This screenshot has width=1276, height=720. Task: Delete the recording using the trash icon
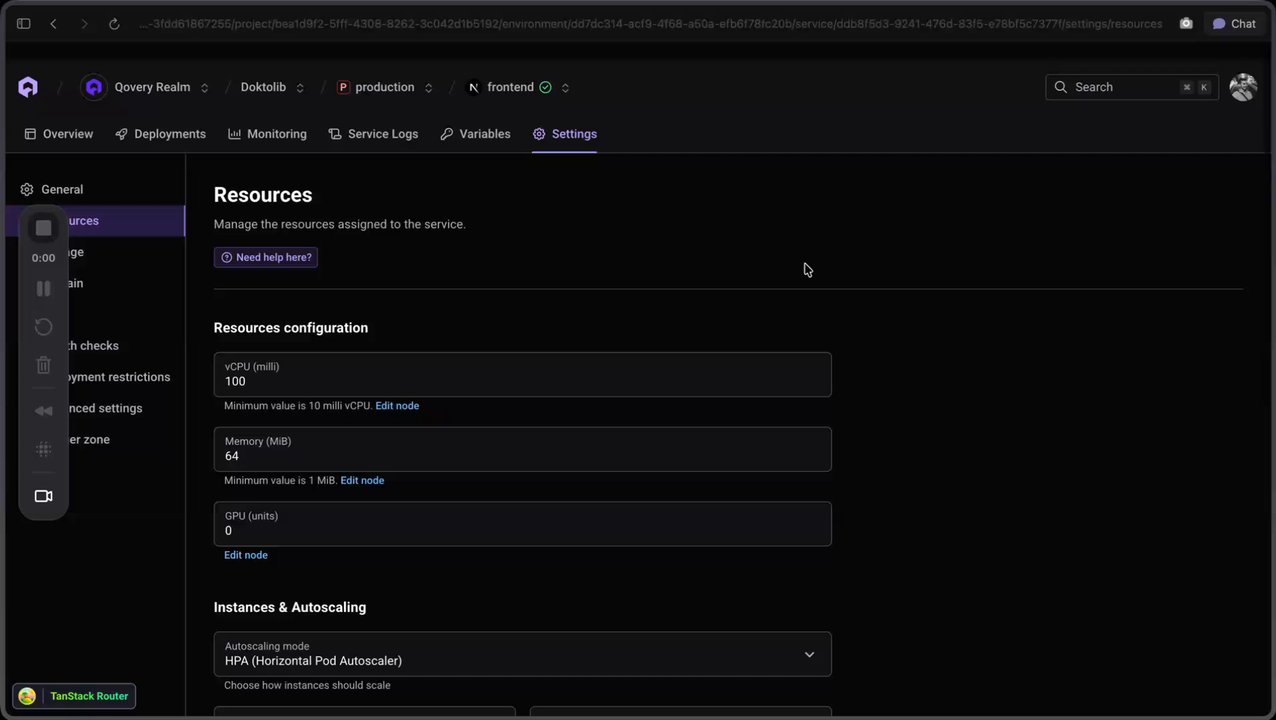coord(43,366)
